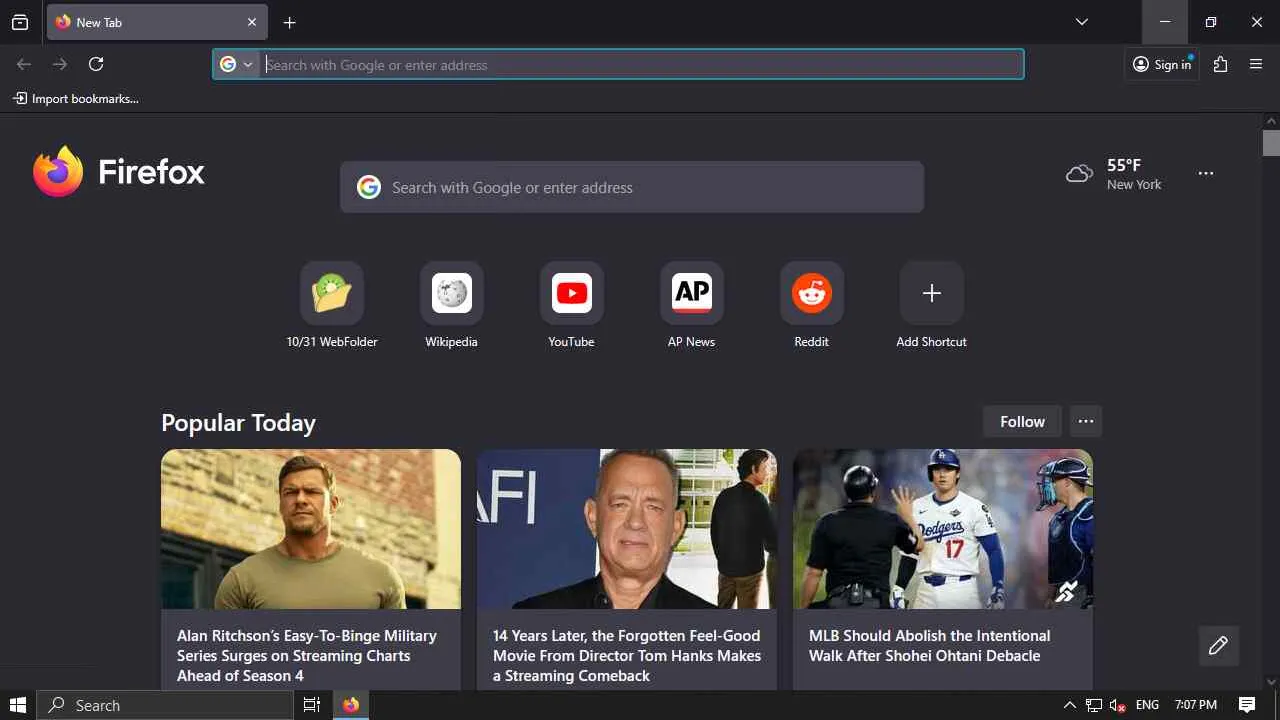
Task: Go forward one page
Action: coord(60,64)
